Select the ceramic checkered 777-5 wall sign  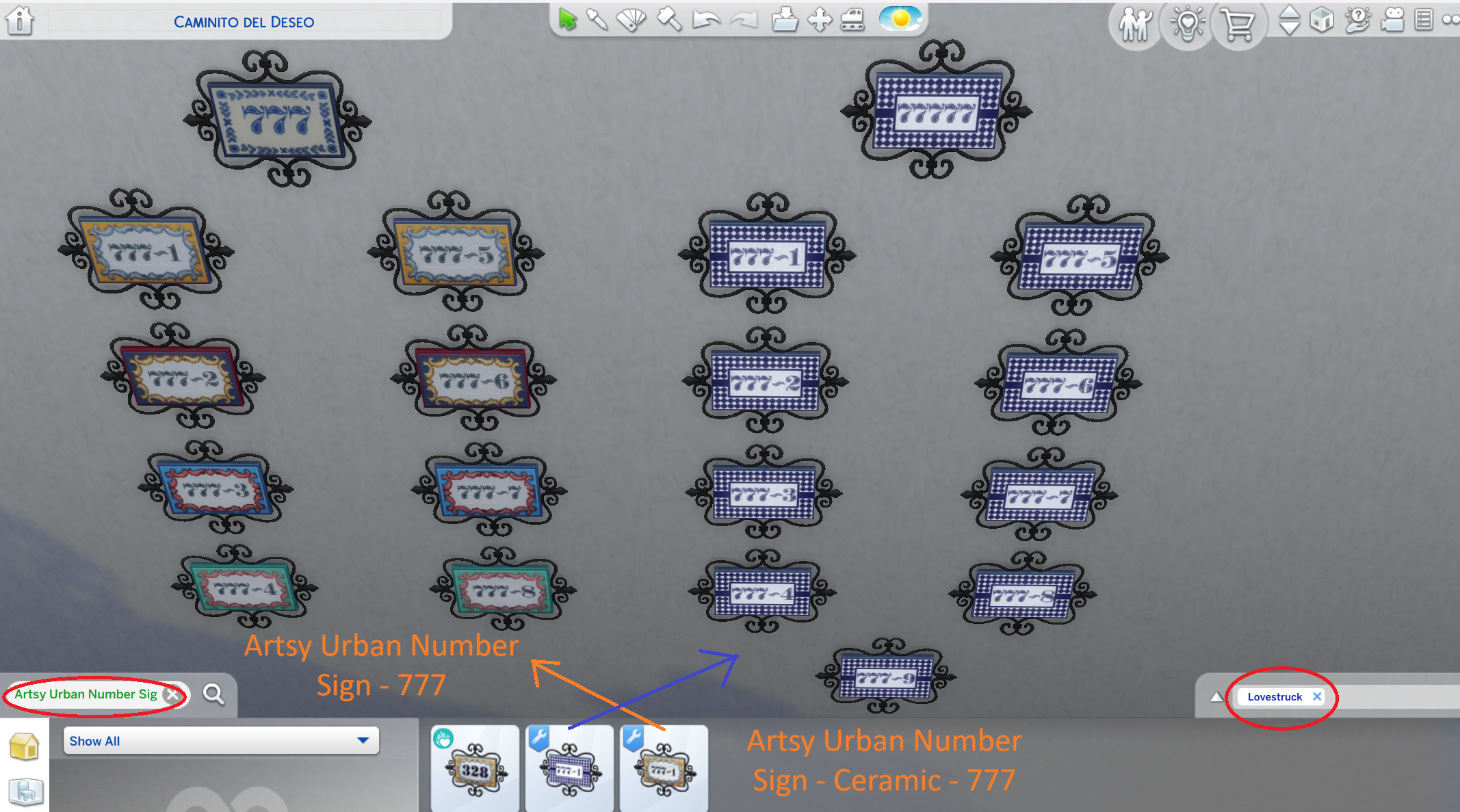1080,257
